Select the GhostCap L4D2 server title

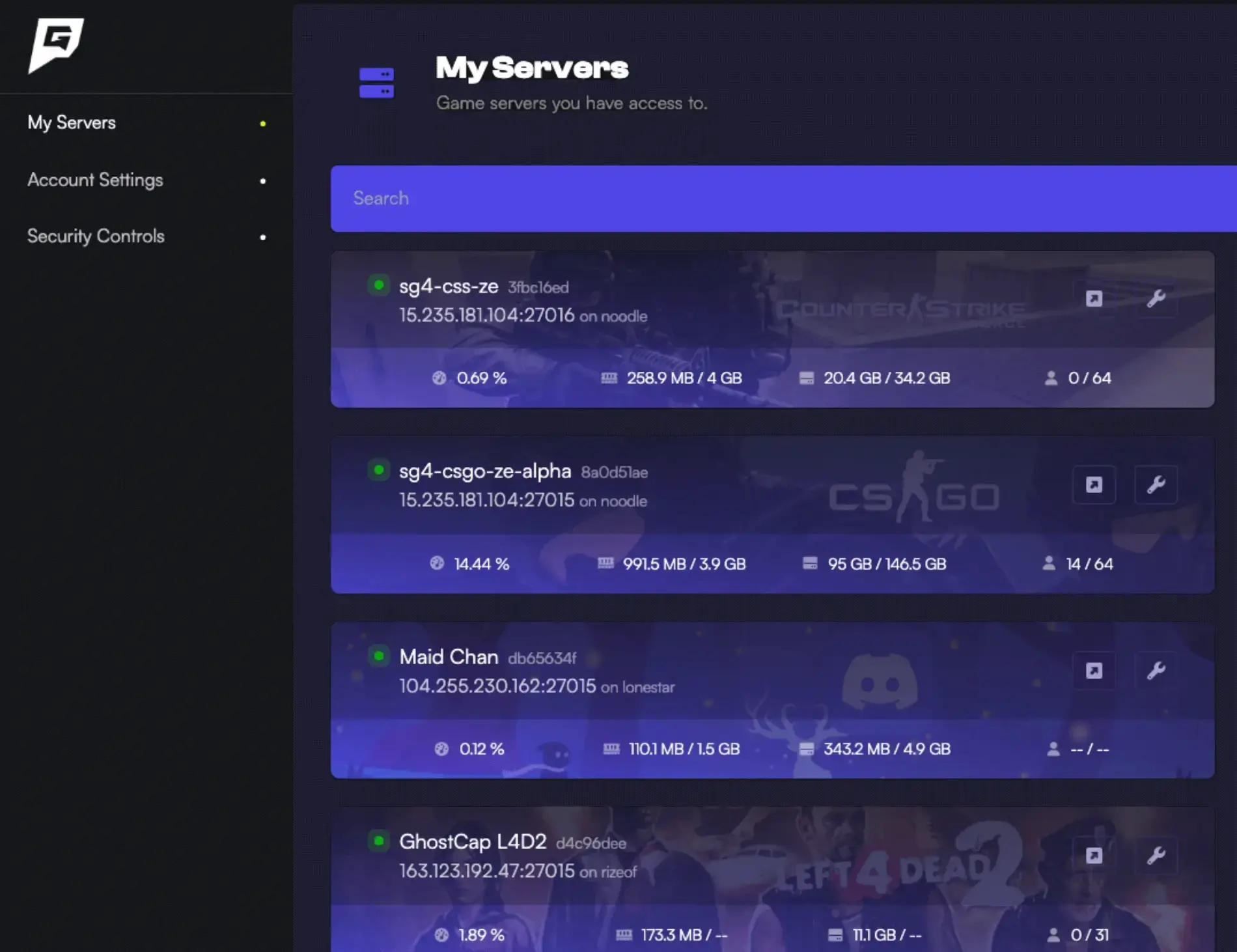click(x=473, y=841)
